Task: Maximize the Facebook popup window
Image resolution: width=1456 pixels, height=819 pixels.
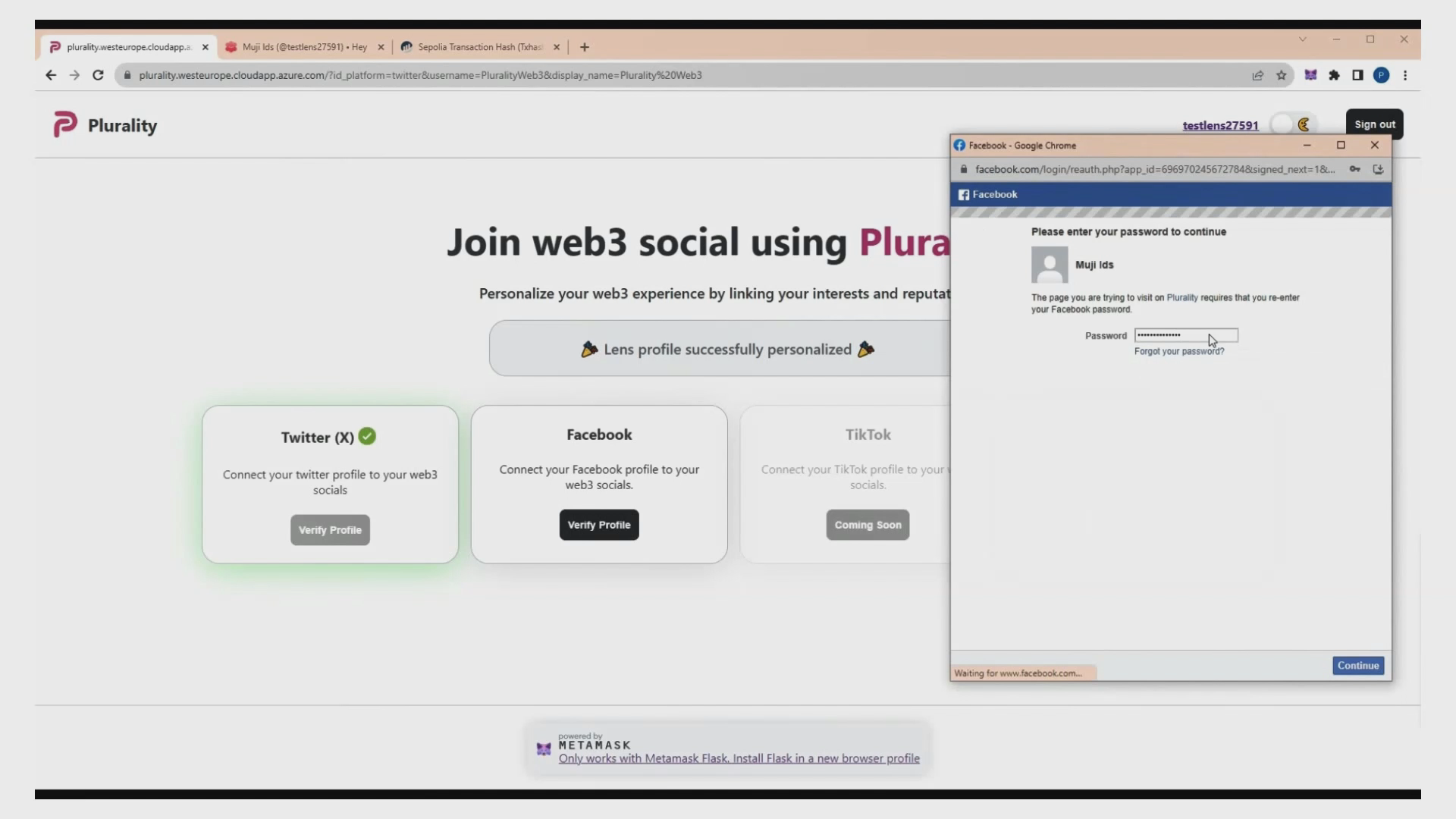Action: pyautogui.click(x=1341, y=145)
